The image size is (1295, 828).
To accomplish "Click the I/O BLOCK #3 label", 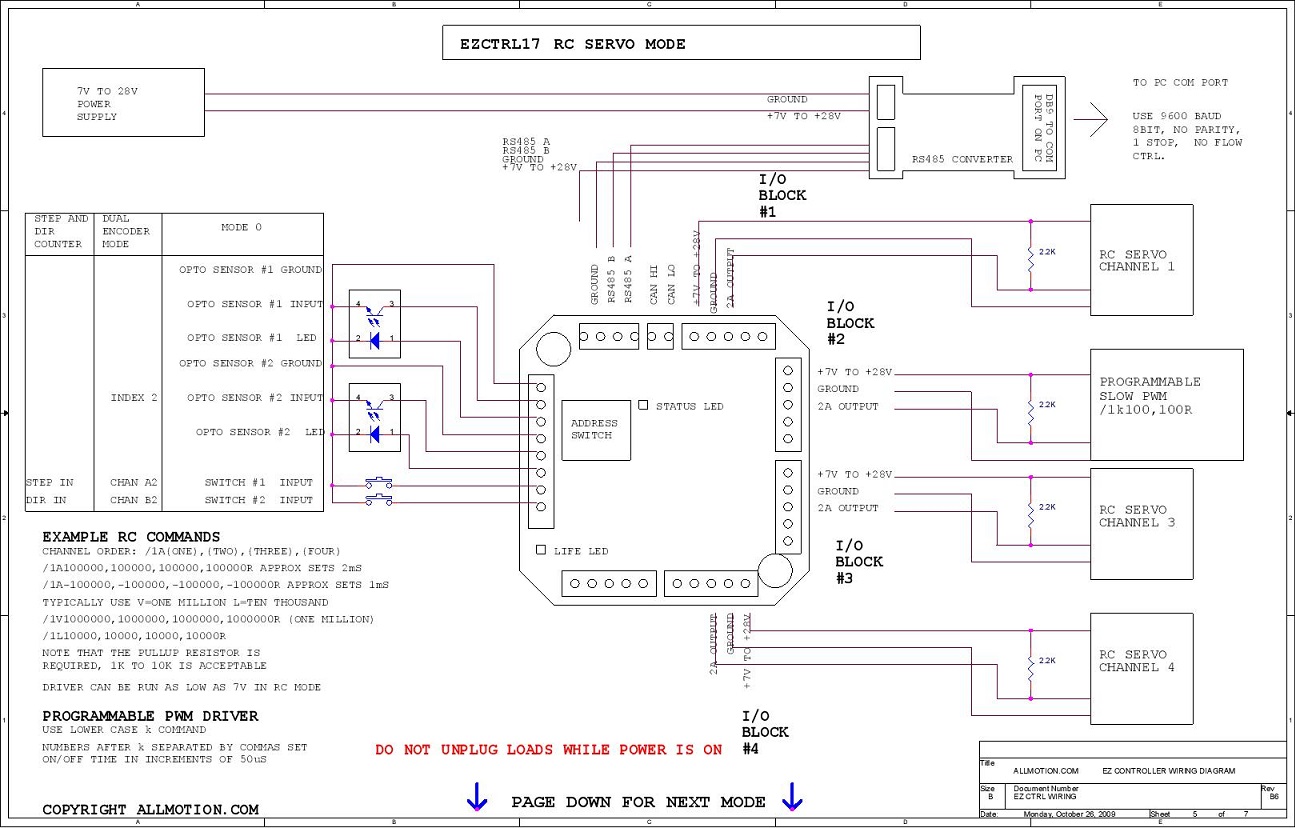I will [859, 561].
